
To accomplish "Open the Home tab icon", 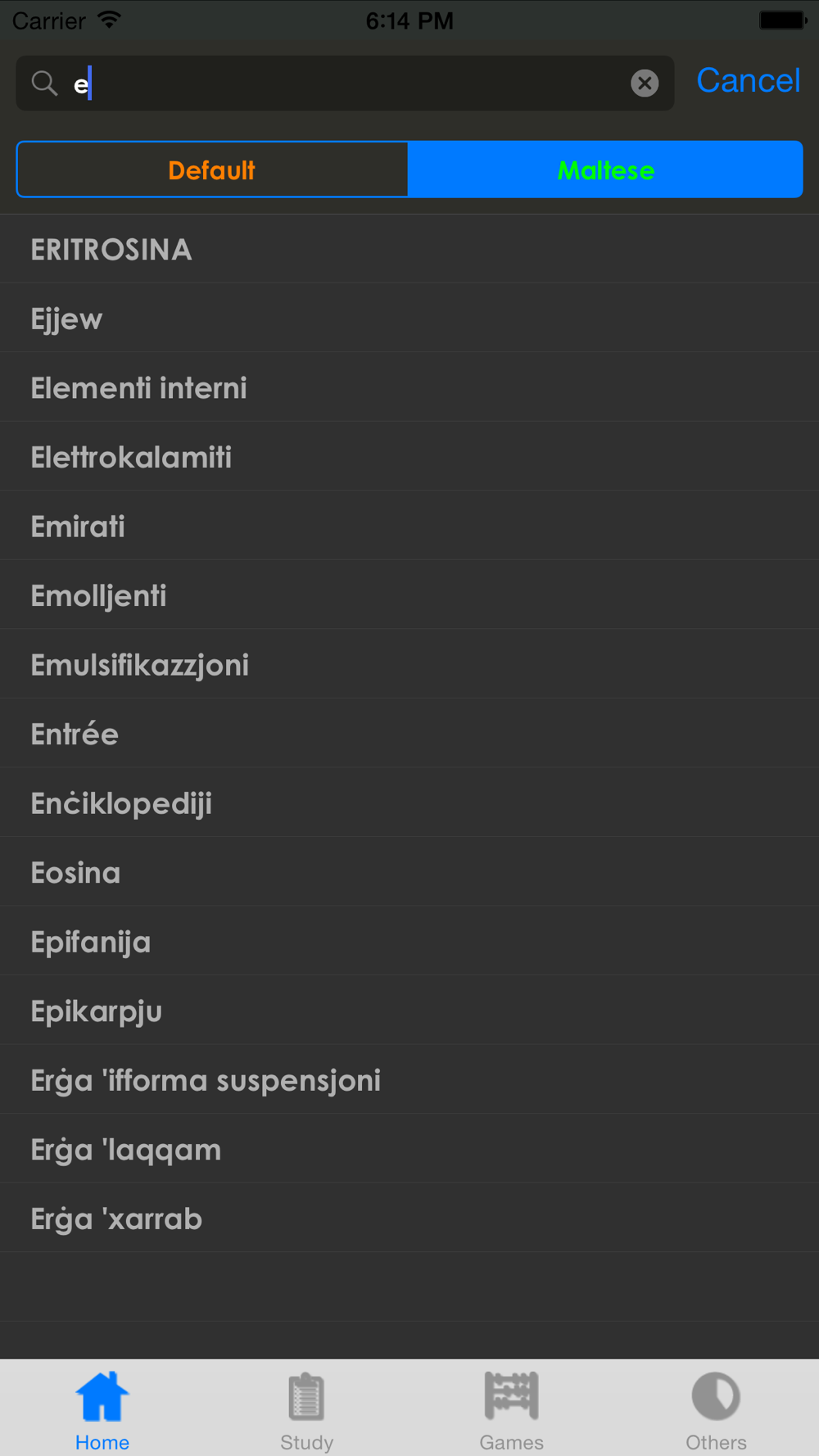I will tap(102, 1396).
